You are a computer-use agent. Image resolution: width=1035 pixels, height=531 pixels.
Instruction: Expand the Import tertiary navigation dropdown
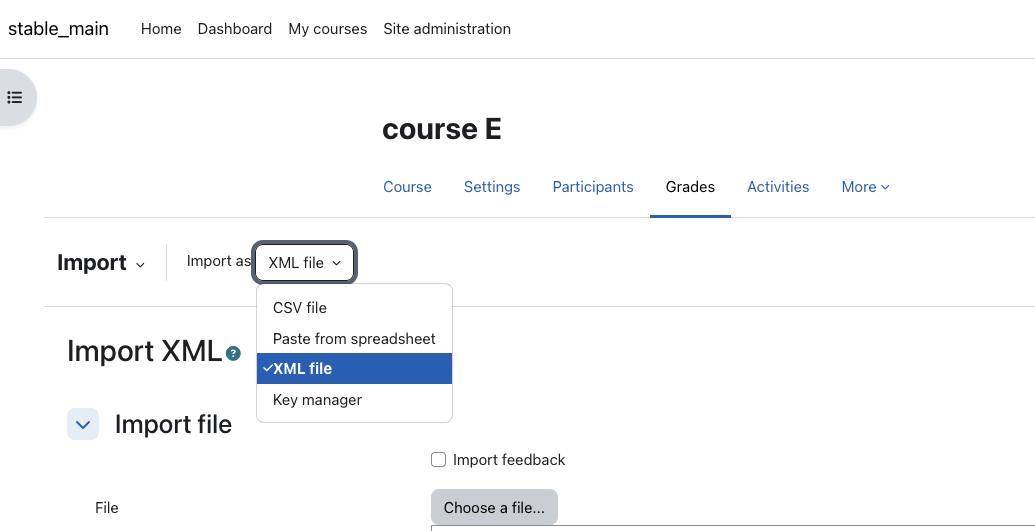(x=101, y=263)
